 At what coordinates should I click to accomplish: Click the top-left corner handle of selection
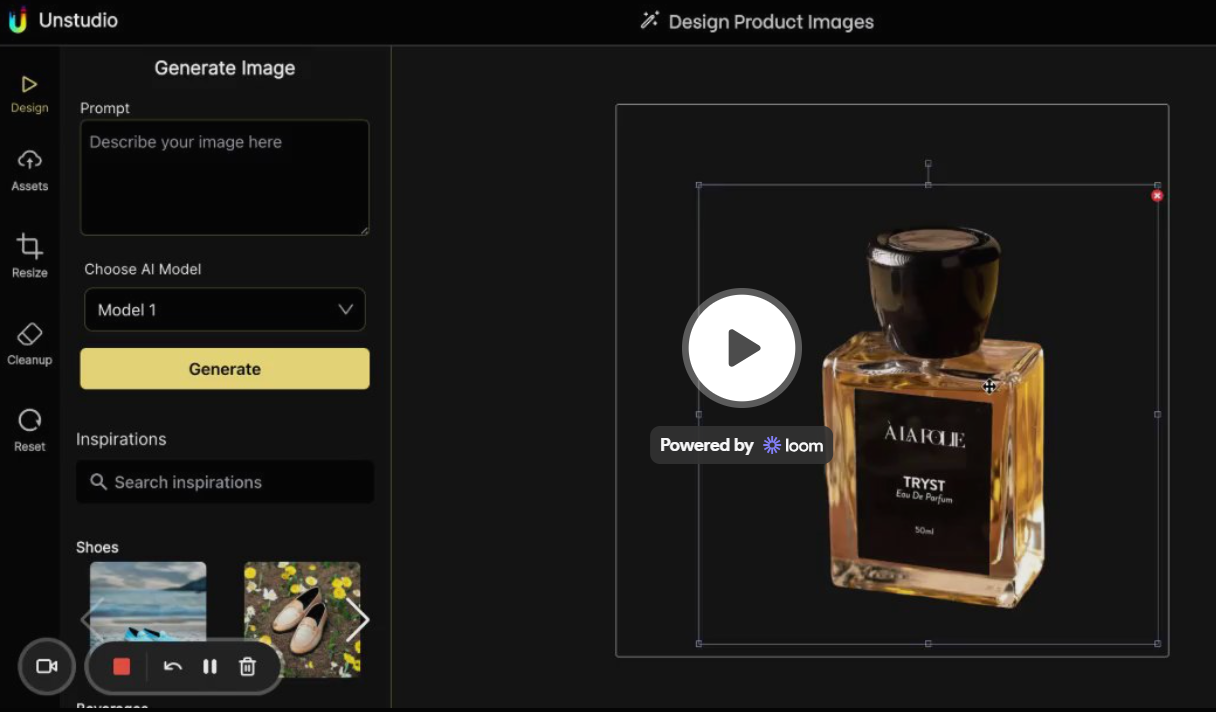click(698, 185)
